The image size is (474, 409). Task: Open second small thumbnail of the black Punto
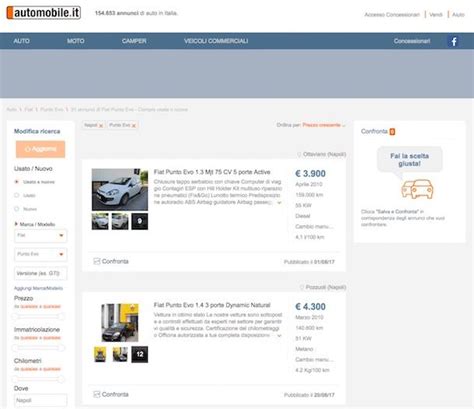click(120, 354)
